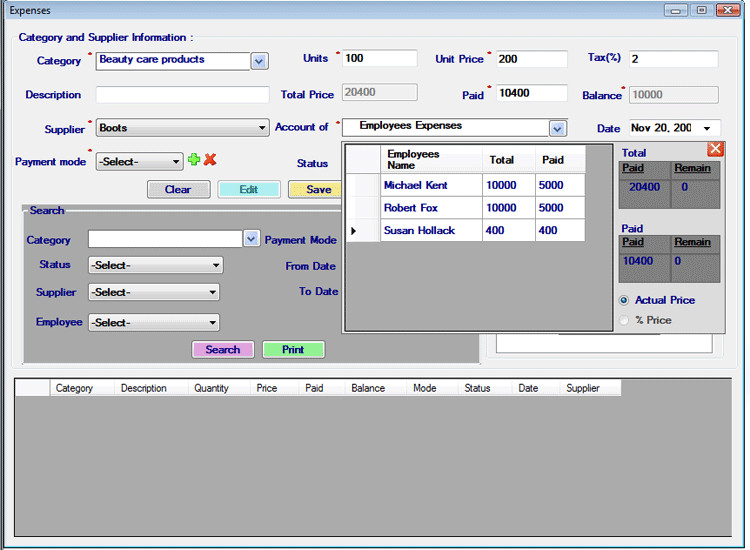This screenshot has width=750, height=550.
Task: Select the Michael Kent employee row
Action: tap(465, 185)
